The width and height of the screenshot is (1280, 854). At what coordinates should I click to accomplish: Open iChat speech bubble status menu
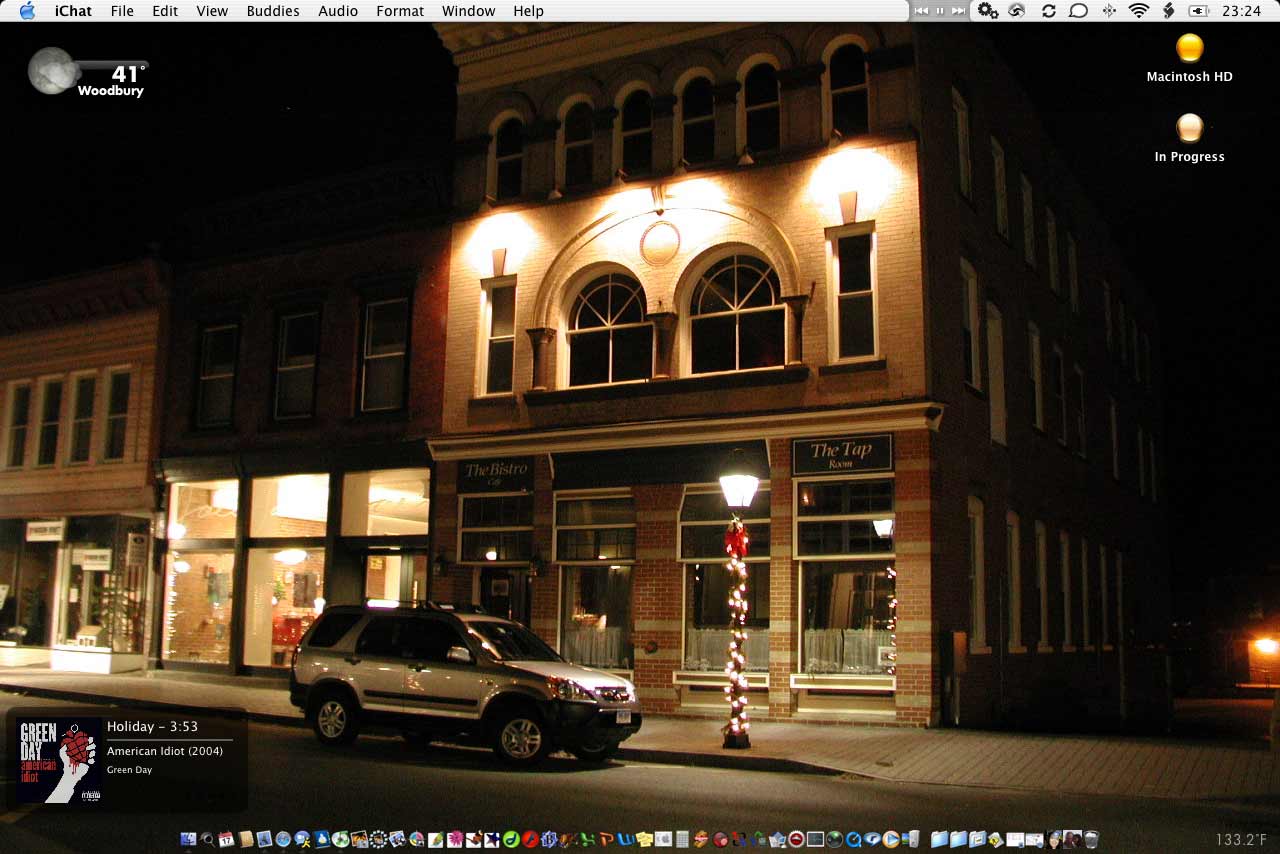[1078, 11]
